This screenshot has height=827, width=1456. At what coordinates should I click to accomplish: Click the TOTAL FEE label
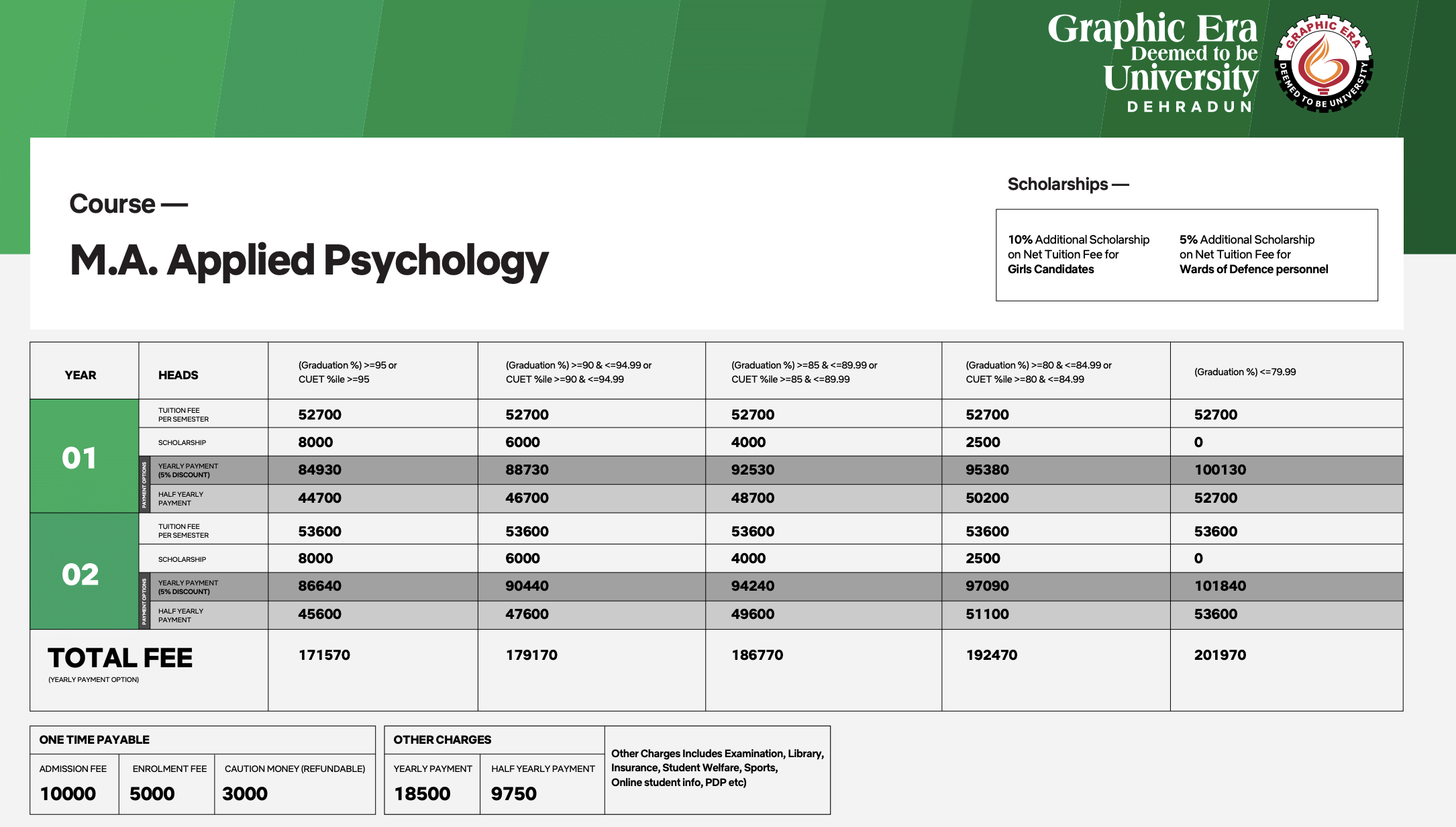tap(120, 659)
